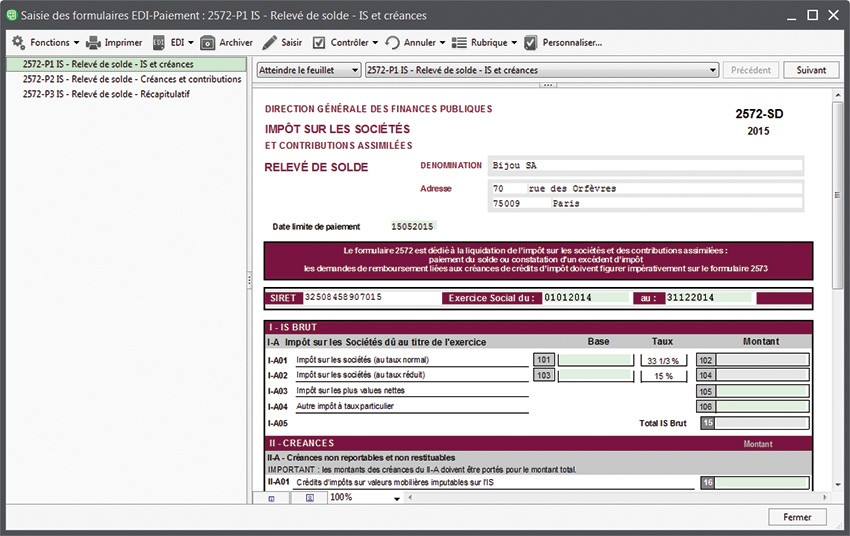Click the Contrôler checkmark icon
This screenshot has width=850, height=536.
click(x=319, y=43)
